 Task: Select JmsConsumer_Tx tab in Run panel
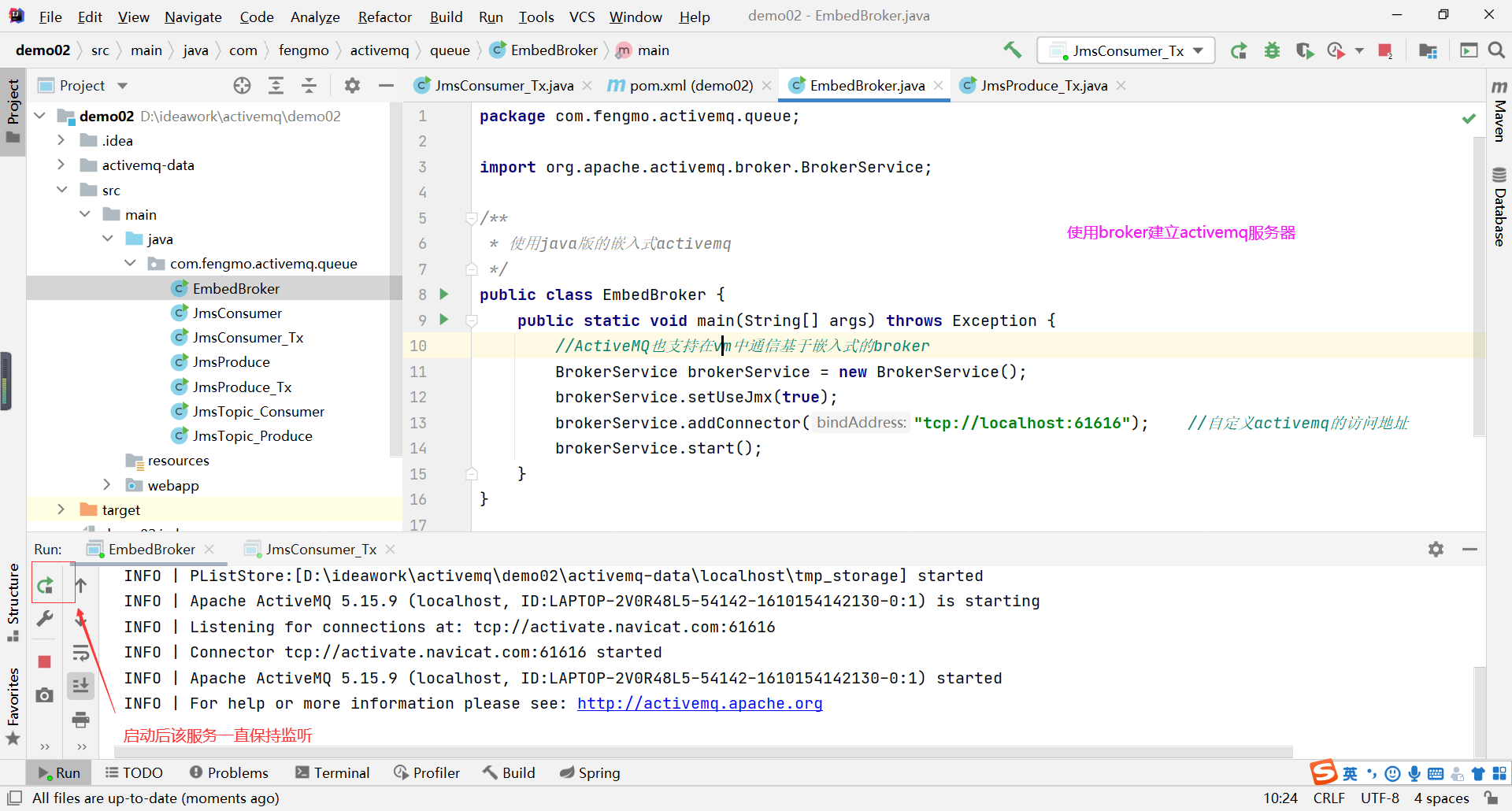click(321, 550)
